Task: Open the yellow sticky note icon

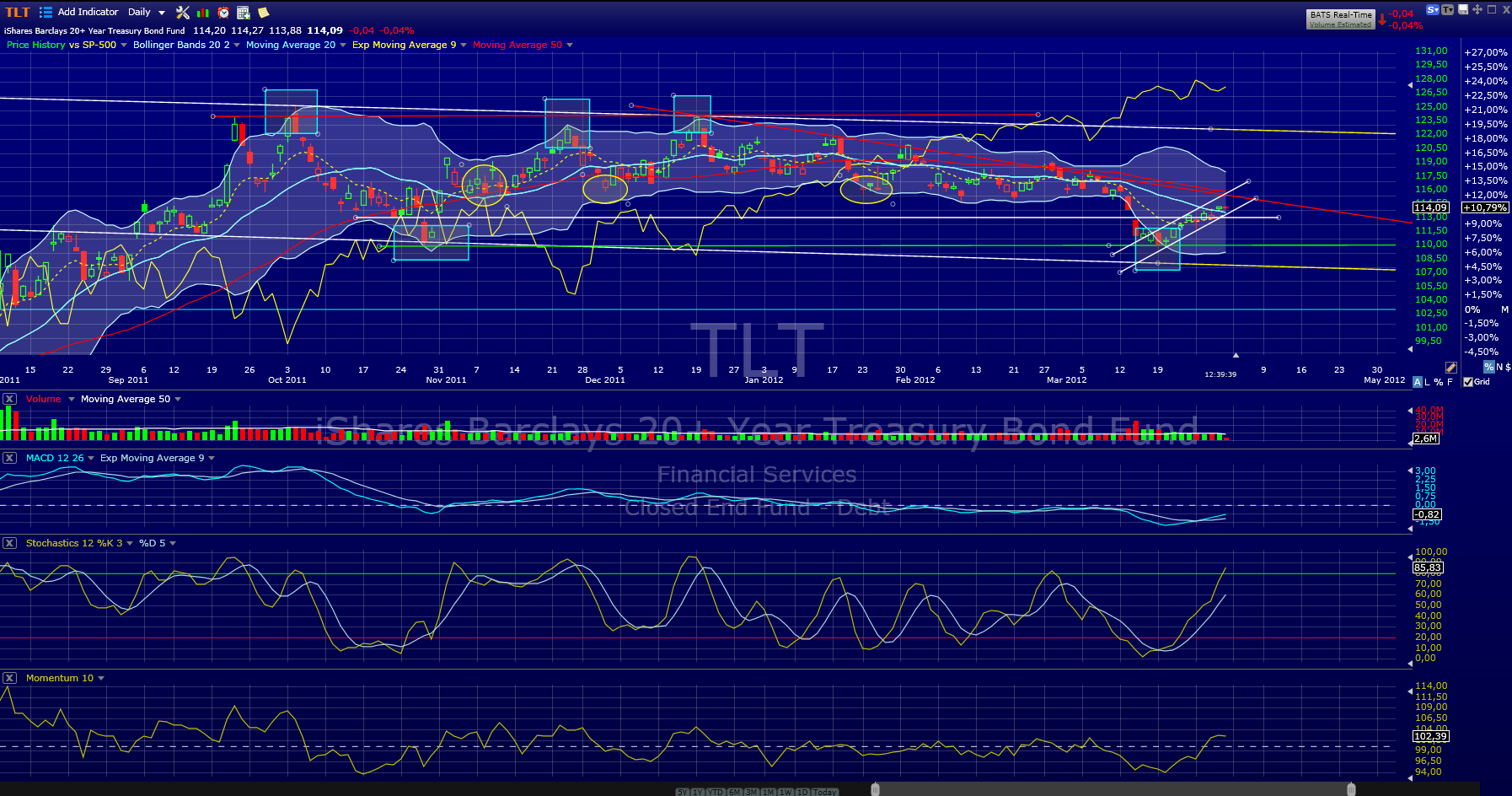Action: coord(264,12)
